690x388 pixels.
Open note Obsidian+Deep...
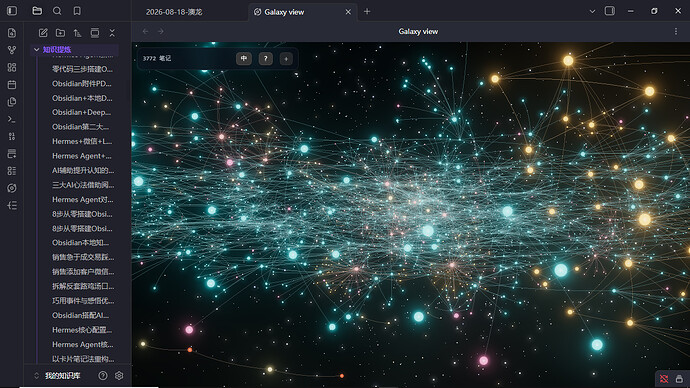coord(81,112)
